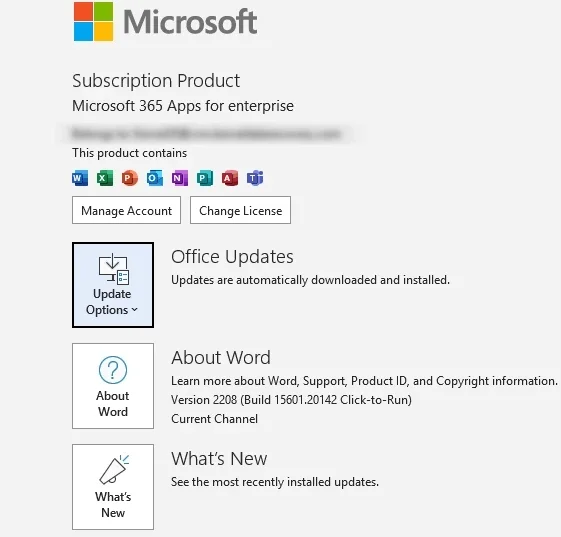561x537 pixels.
Task: Click the "What's New" section heading
Action: [x=219, y=459]
